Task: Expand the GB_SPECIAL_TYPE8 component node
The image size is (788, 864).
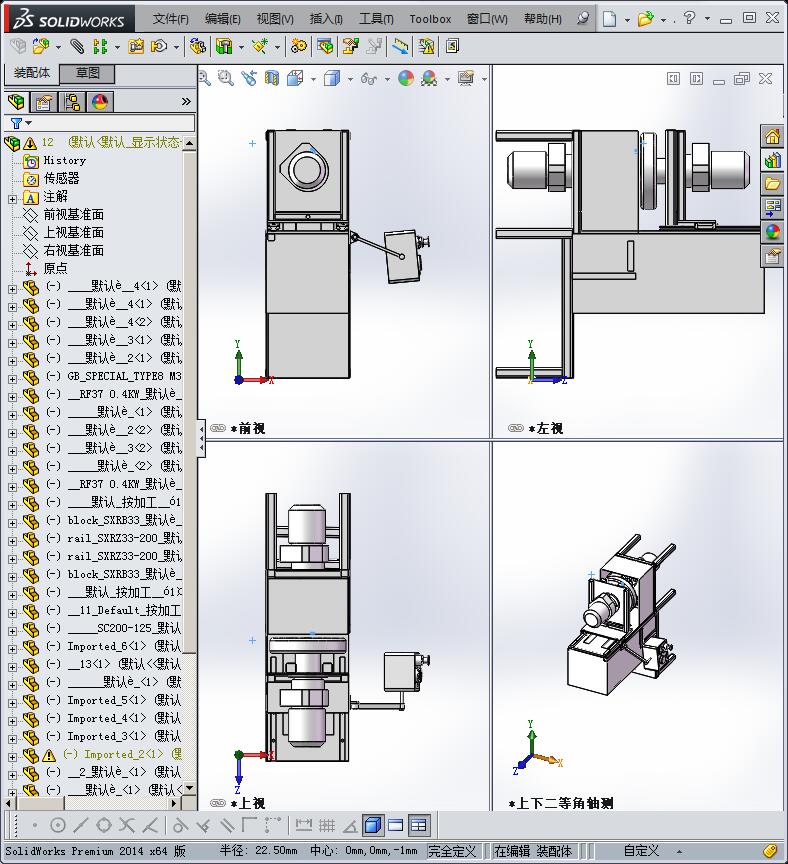Action: pyautogui.click(x=12, y=379)
